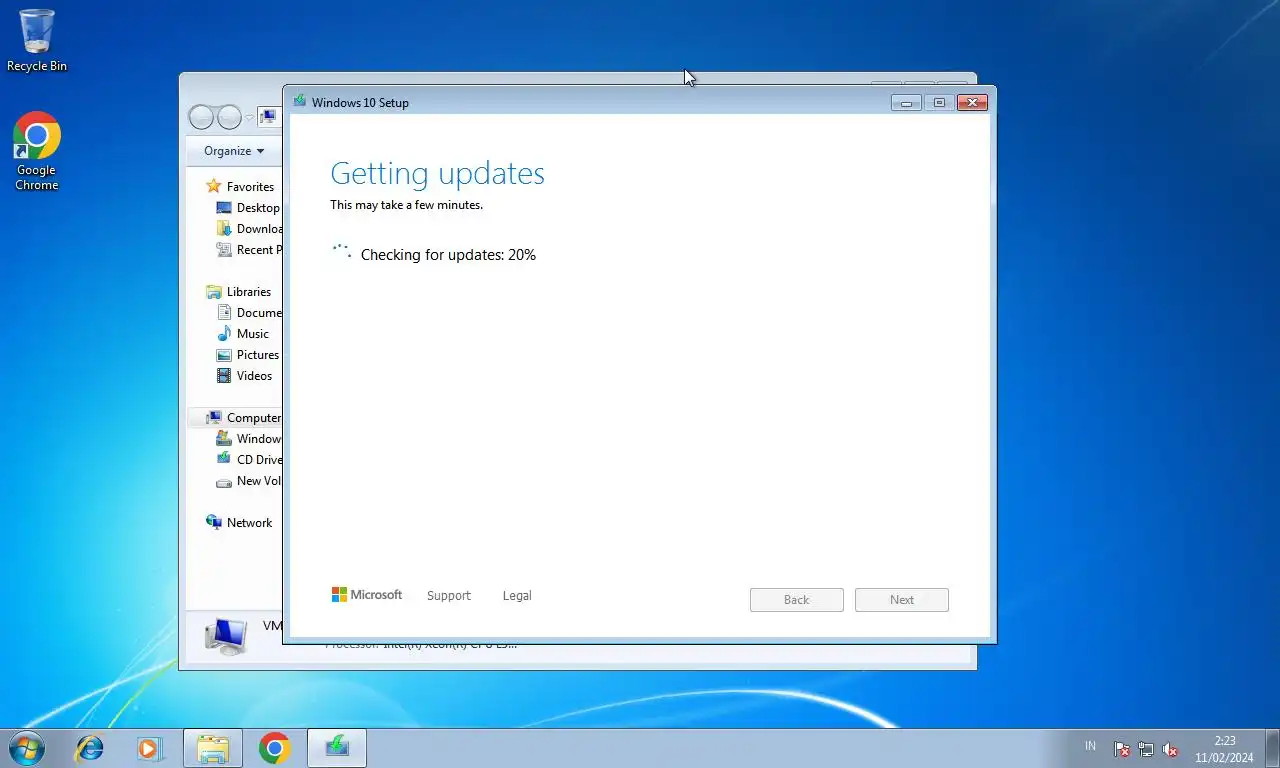Select Computer in Explorer sidebar
This screenshot has height=768, width=1280.
click(x=254, y=418)
